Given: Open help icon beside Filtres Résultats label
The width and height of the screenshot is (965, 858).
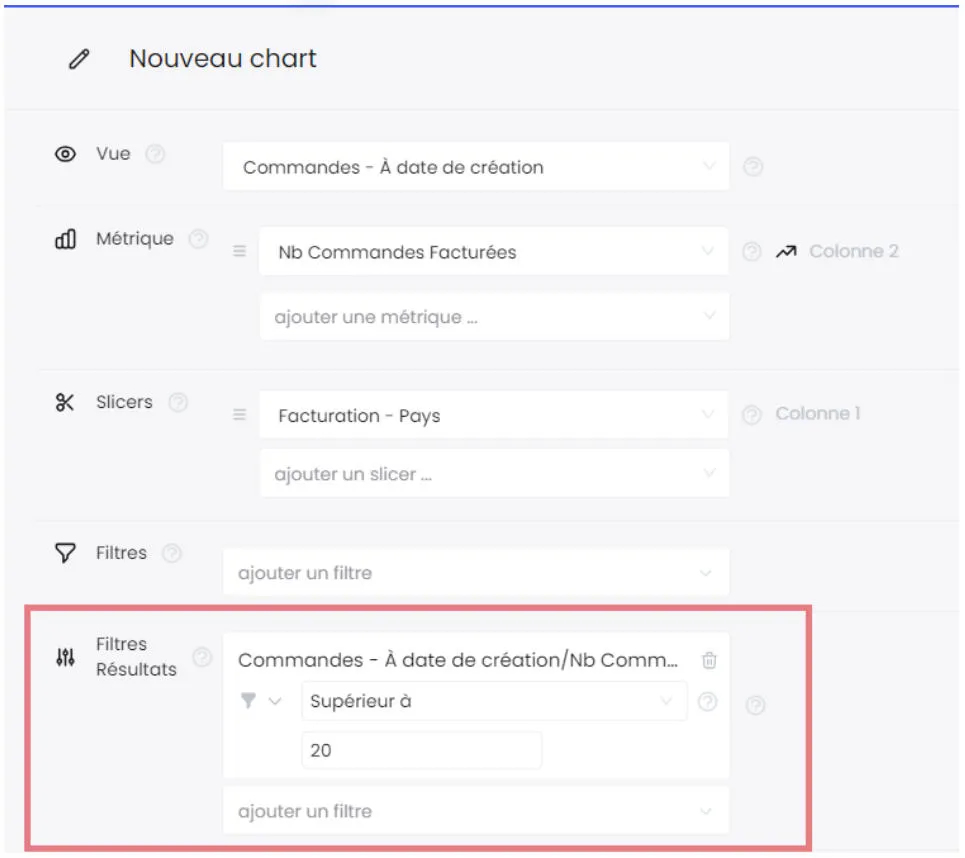Looking at the screenshot, I should pyautogui.click(x=202, y=657).
